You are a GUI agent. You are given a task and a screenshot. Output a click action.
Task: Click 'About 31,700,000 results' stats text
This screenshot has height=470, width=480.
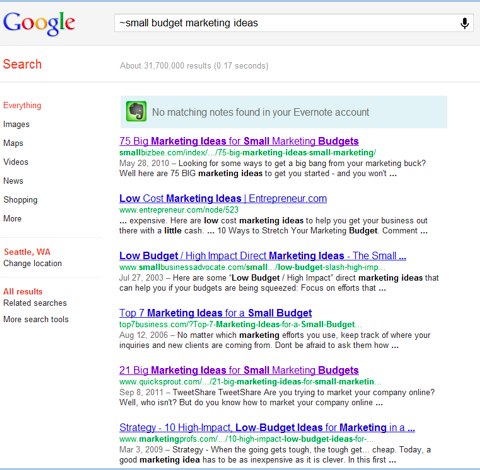(x=194, y=66)
